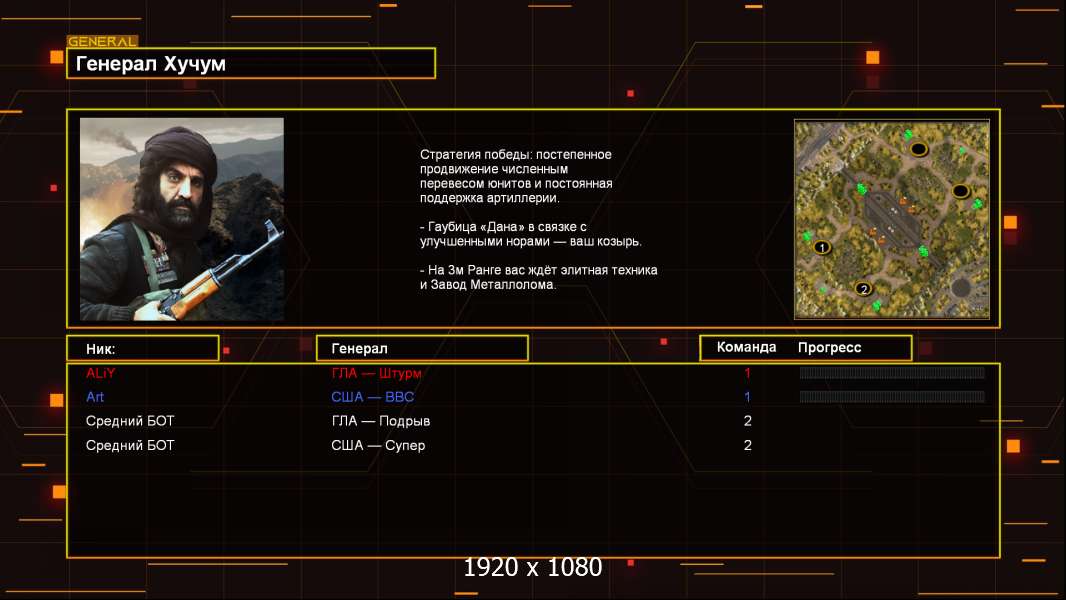Click the 'Стратегия победы' paragraph
The height and width of the screenshot is (600, 1066).
pyautogui.click(x=516, y=177)
